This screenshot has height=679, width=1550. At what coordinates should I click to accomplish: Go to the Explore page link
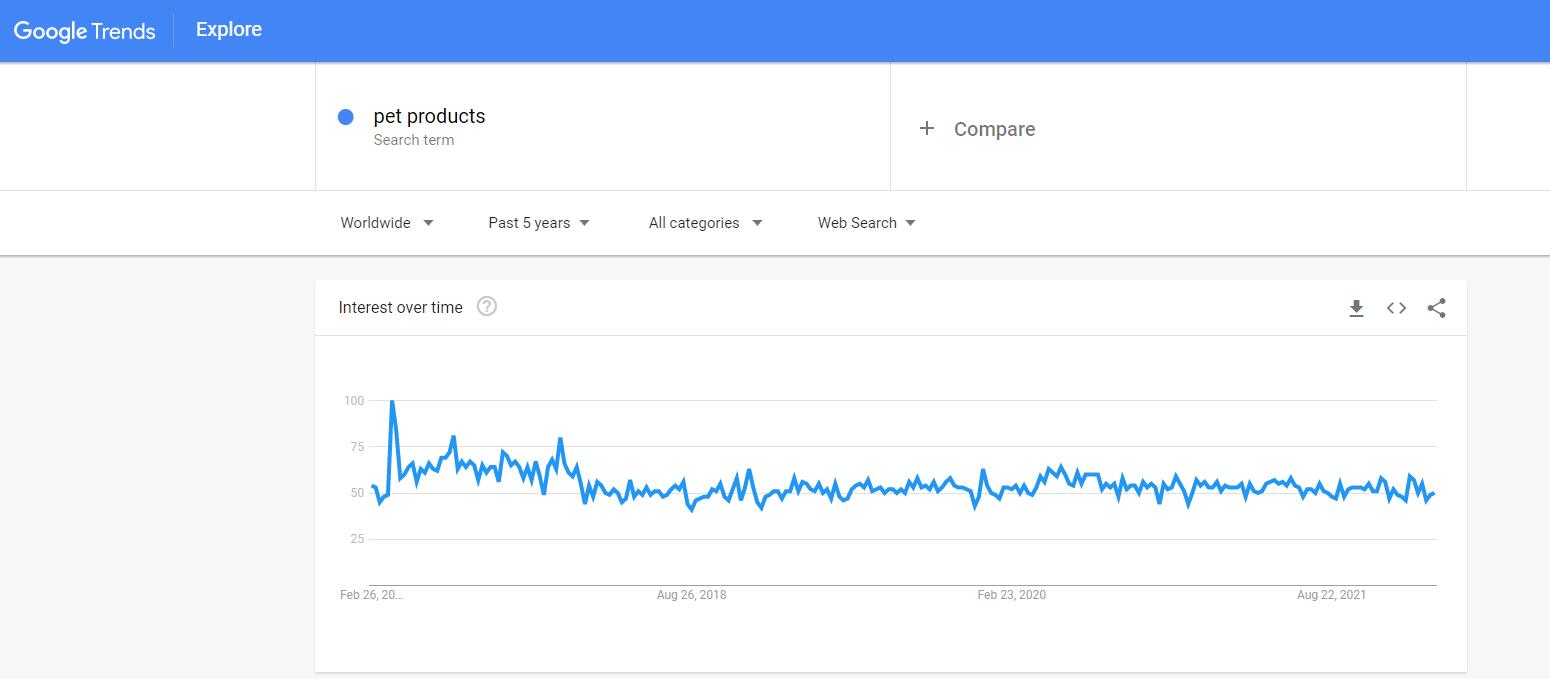[229, 30]
